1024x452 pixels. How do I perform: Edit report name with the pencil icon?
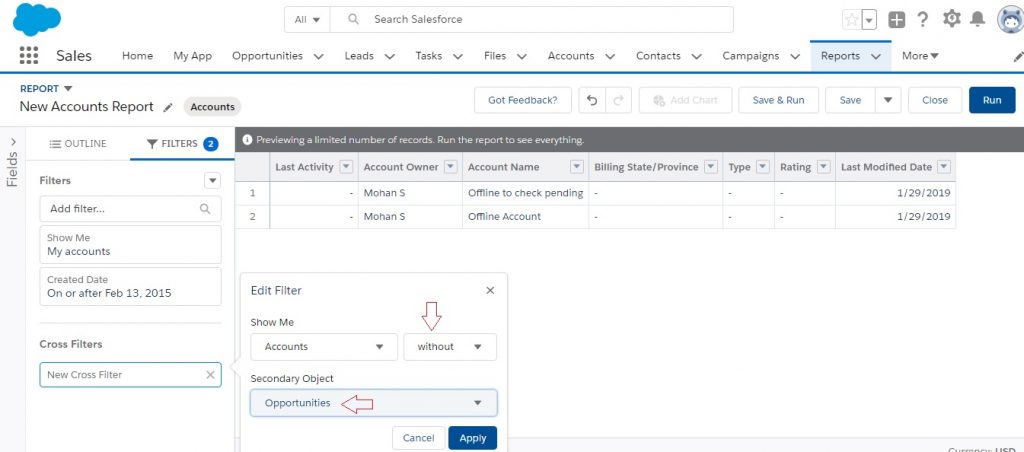pos(168,107)
